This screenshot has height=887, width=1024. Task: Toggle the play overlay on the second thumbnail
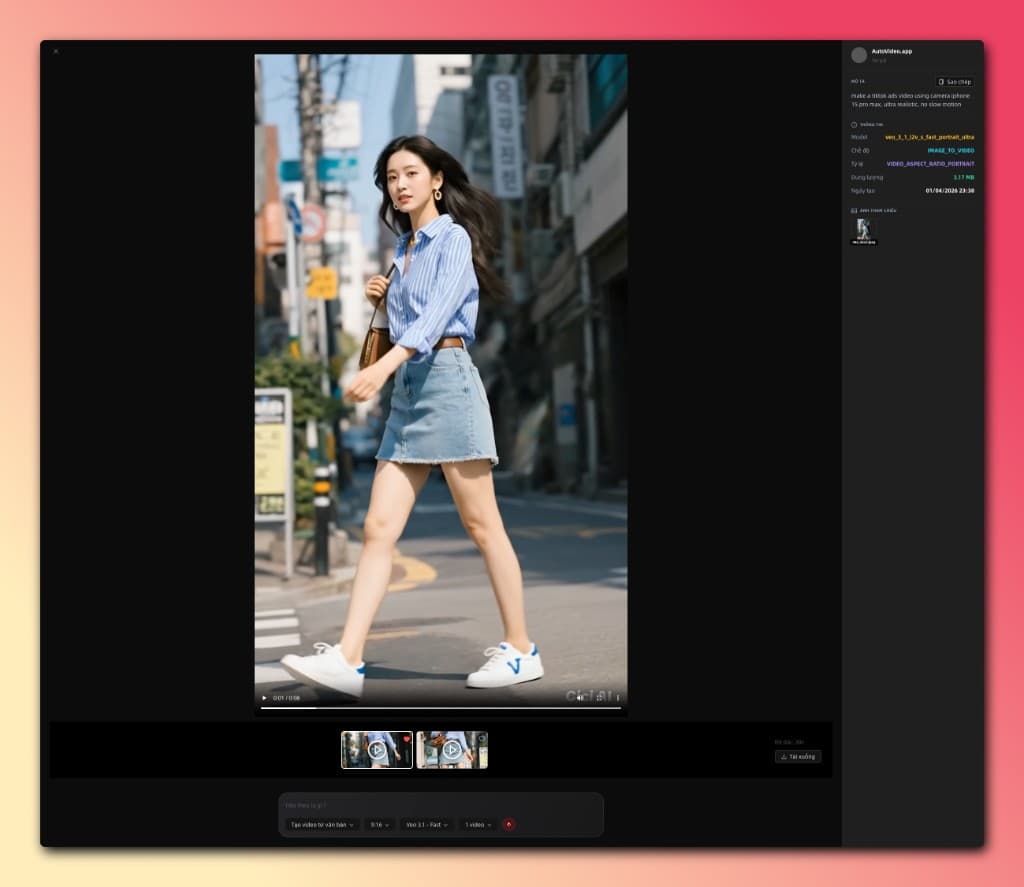452,750
